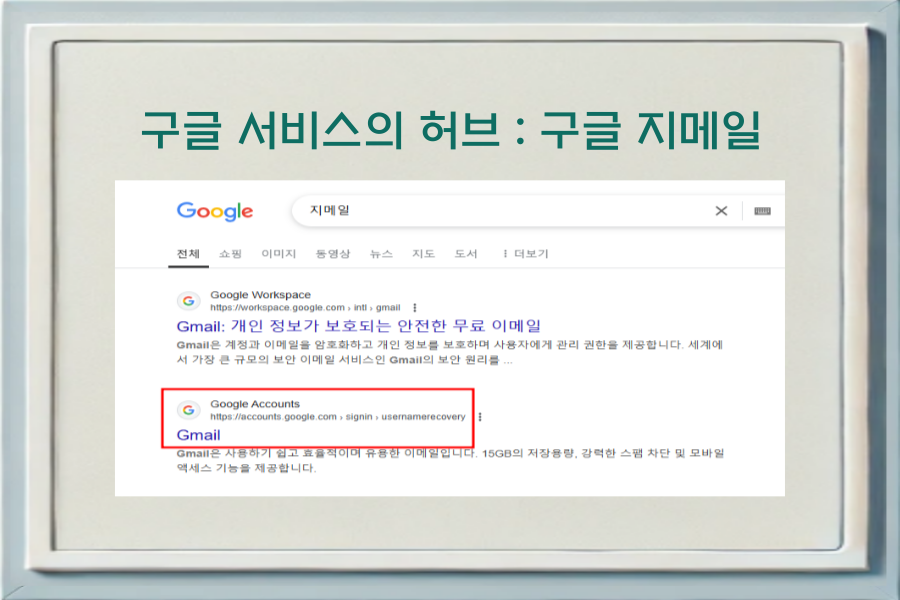Click the Google Workspace site name
Viewport: 900px width, 600px height.
[260, 295]
